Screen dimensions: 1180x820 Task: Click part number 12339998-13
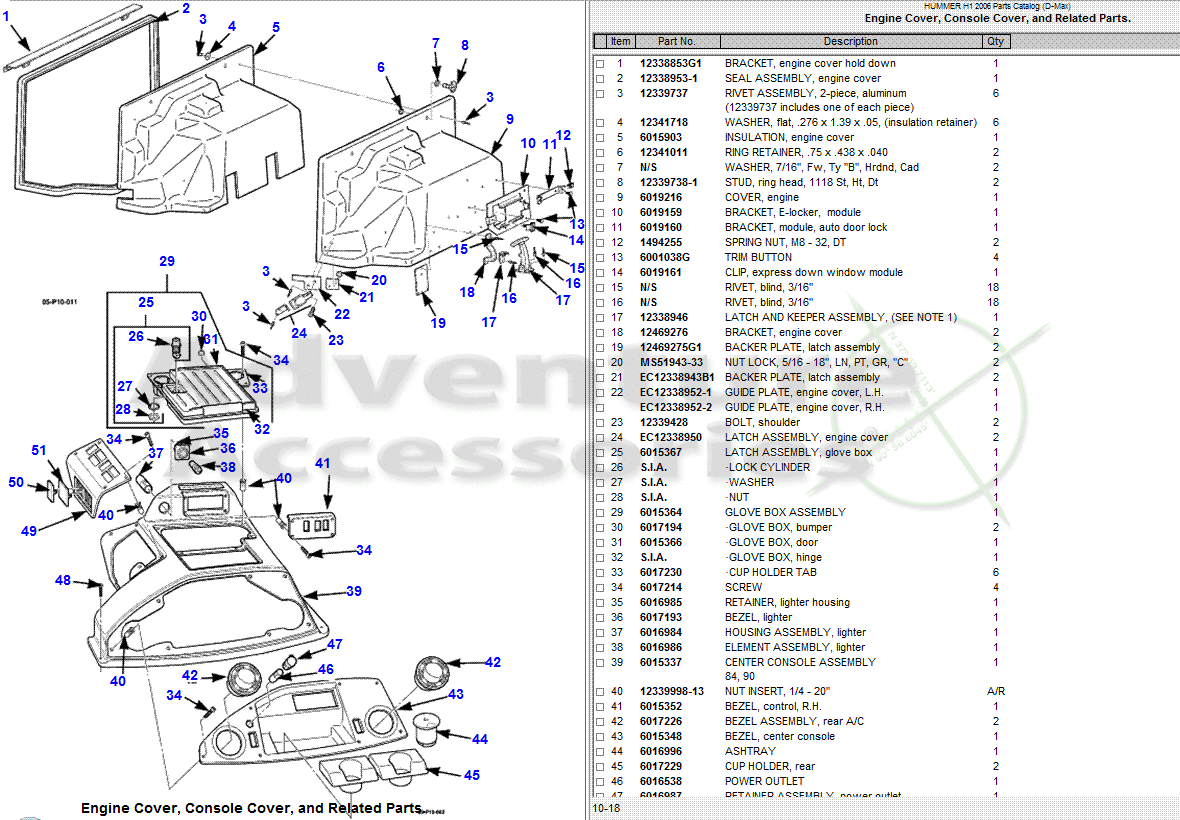pos(672,691)
